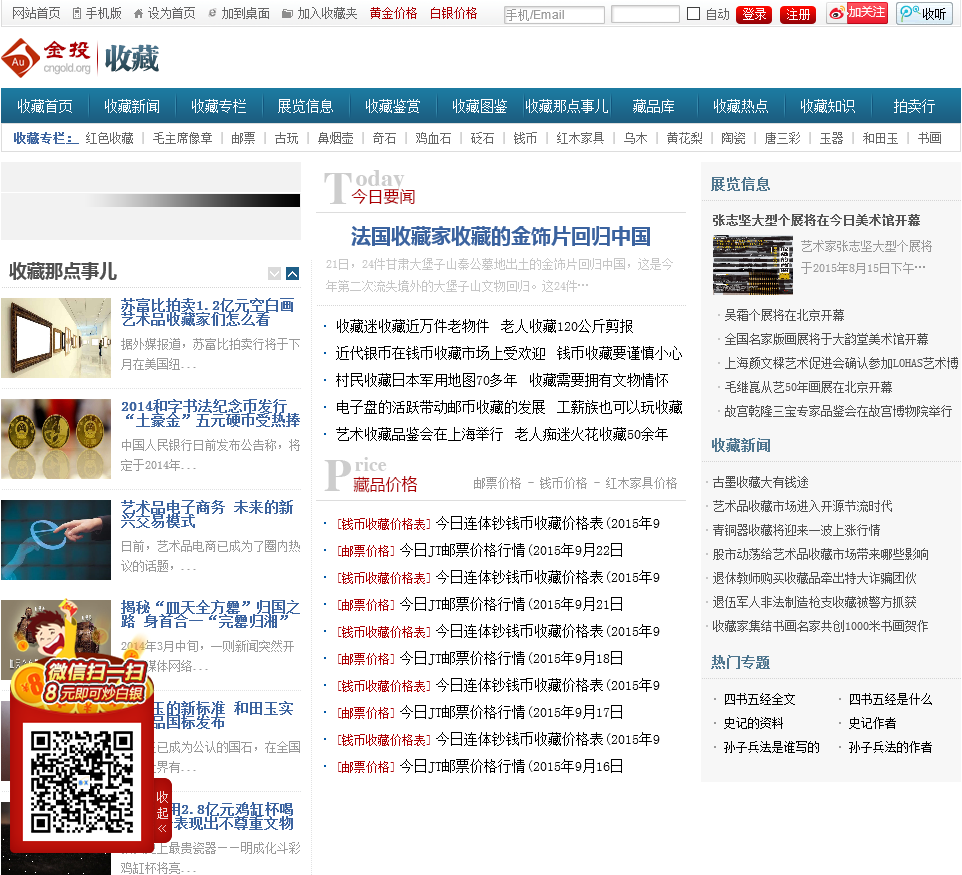Select 唐三彩 in sub-navigation

pos(783,138)
